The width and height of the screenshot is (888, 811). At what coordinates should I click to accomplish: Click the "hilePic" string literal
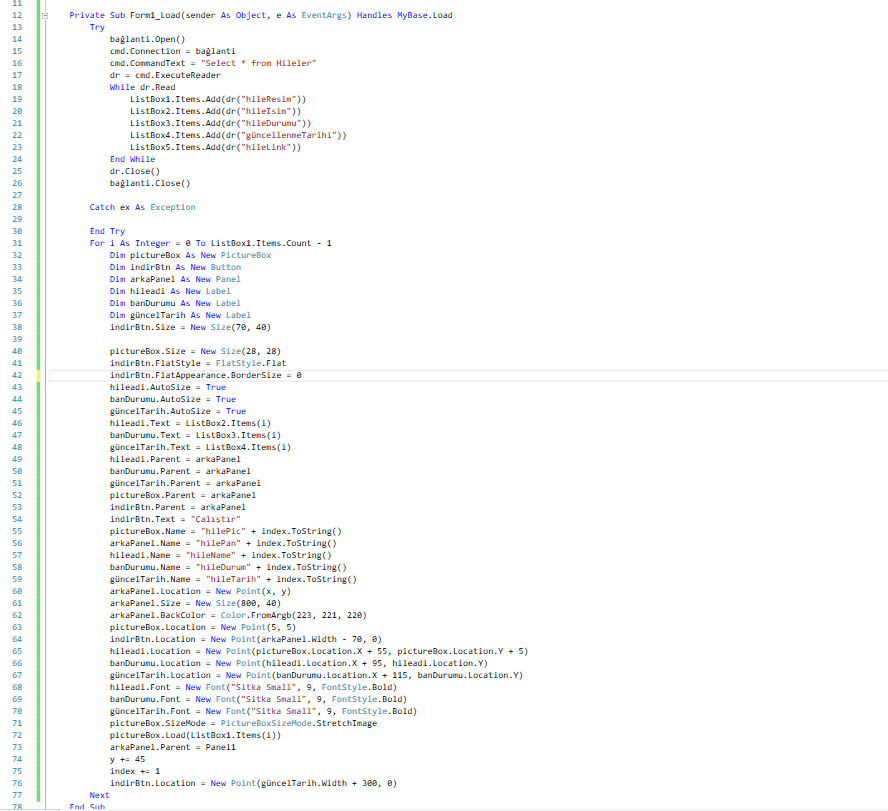(223, 531)
